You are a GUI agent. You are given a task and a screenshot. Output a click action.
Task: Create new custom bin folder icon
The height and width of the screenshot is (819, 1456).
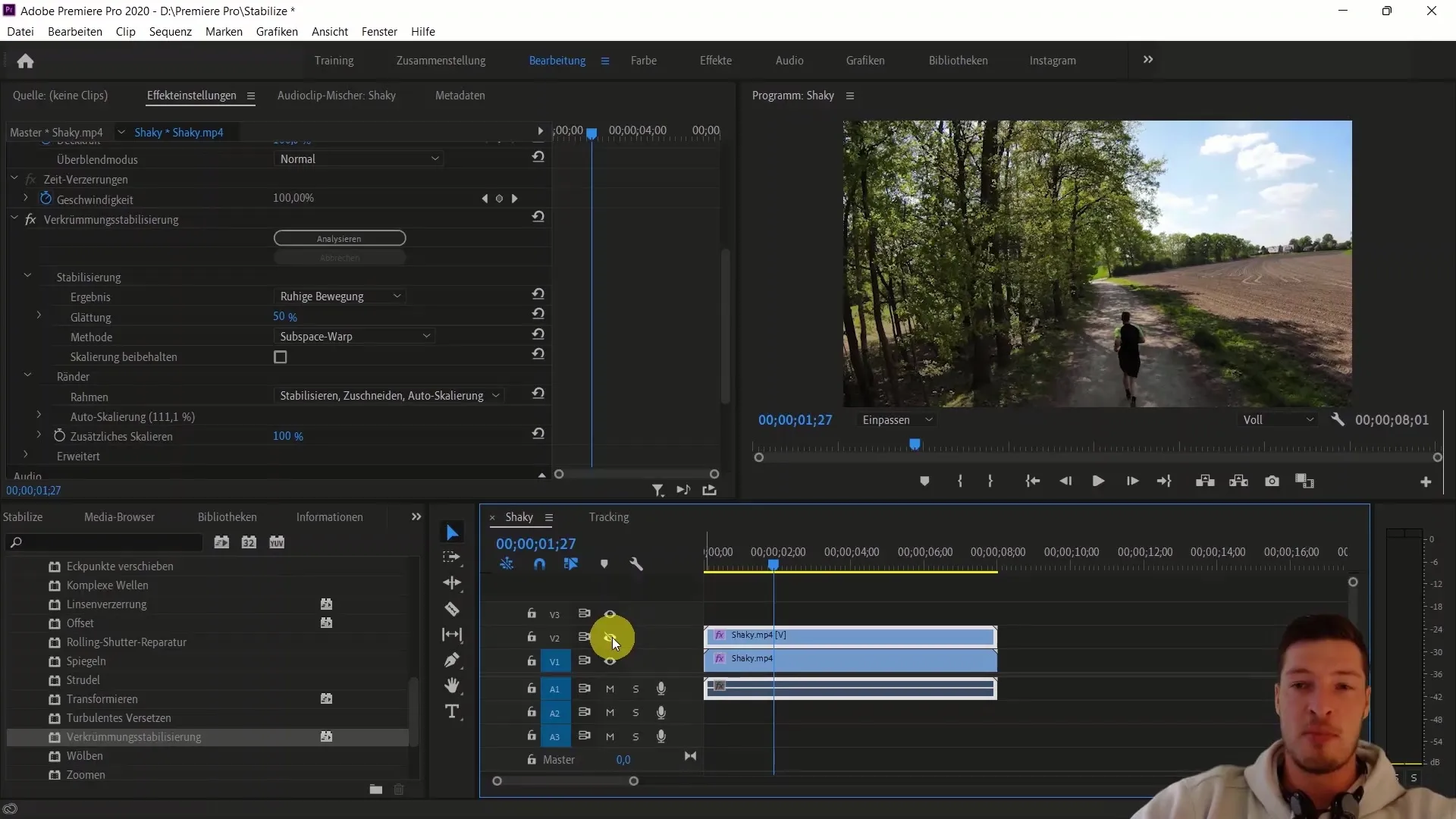pyautogui.click(x=375, y=789)
